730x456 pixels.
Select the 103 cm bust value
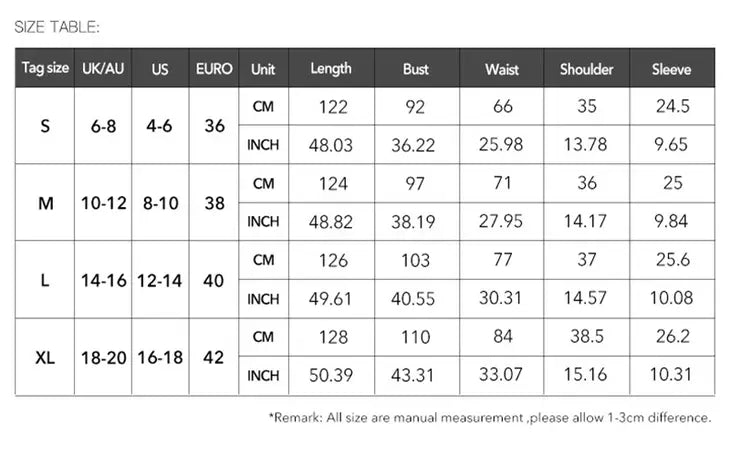416,260
